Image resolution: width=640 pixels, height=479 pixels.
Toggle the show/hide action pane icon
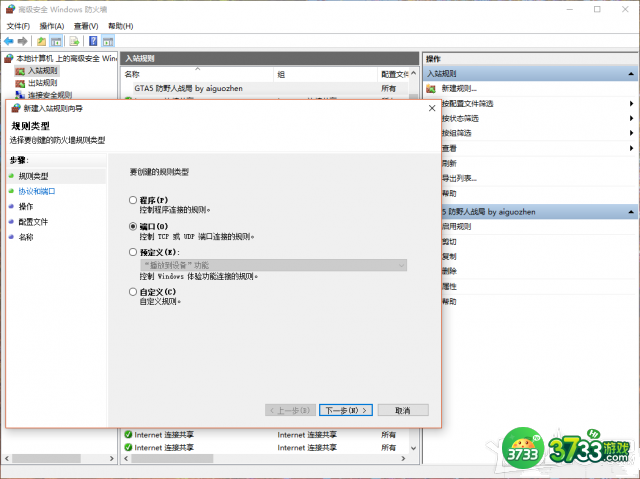(x=108, y=41)
